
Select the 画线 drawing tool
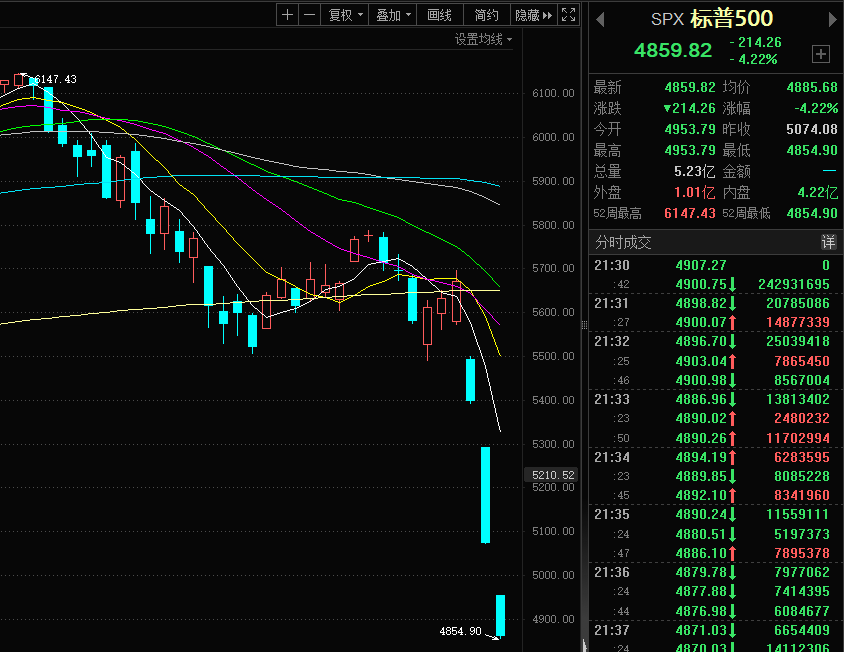[440, 15]
